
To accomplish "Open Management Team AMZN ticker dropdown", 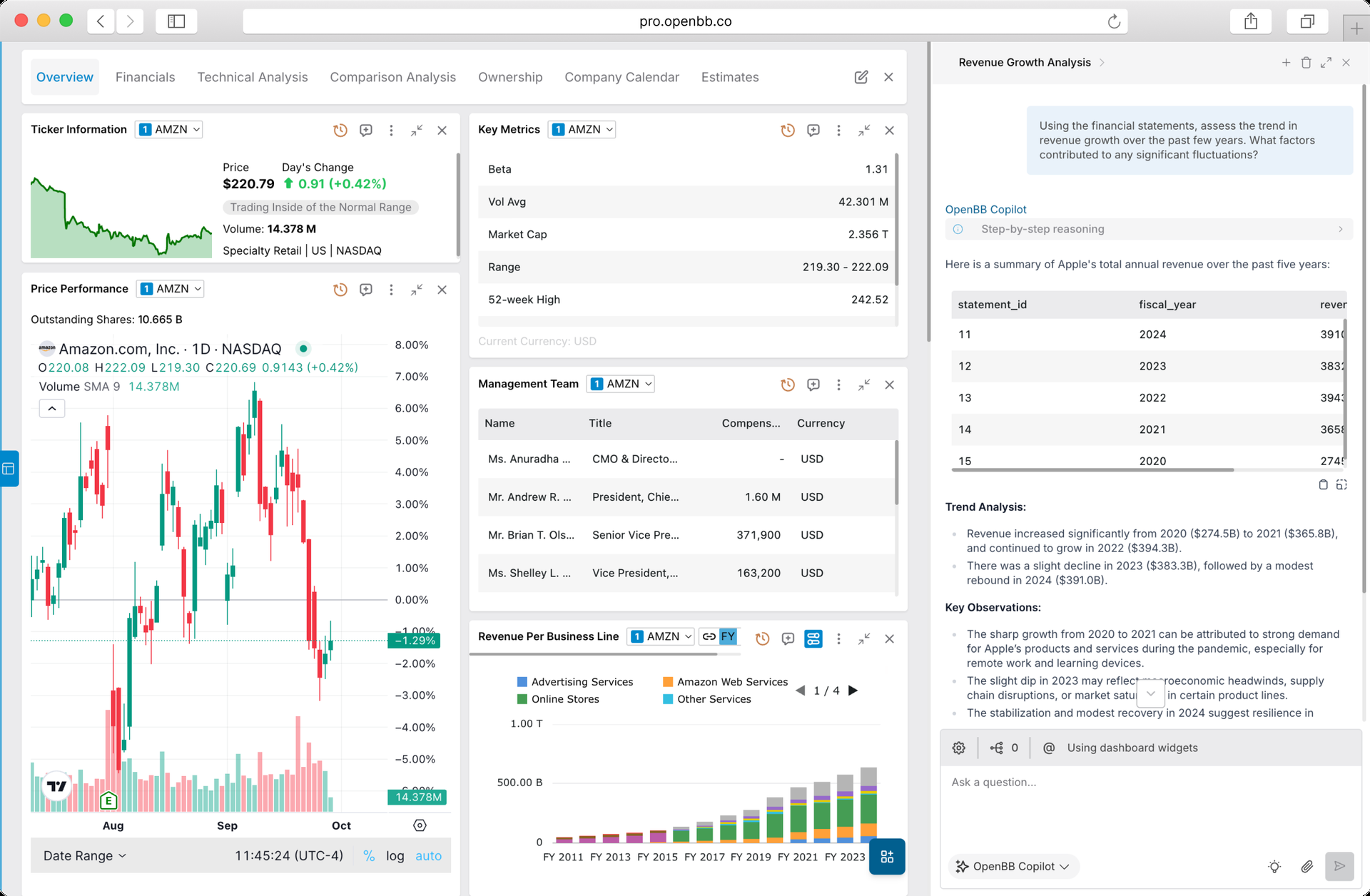I will coord(621,384).
